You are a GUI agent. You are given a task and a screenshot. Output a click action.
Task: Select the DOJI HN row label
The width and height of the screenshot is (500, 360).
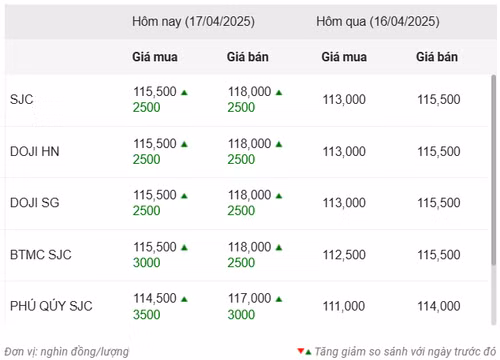click(35, 152)
